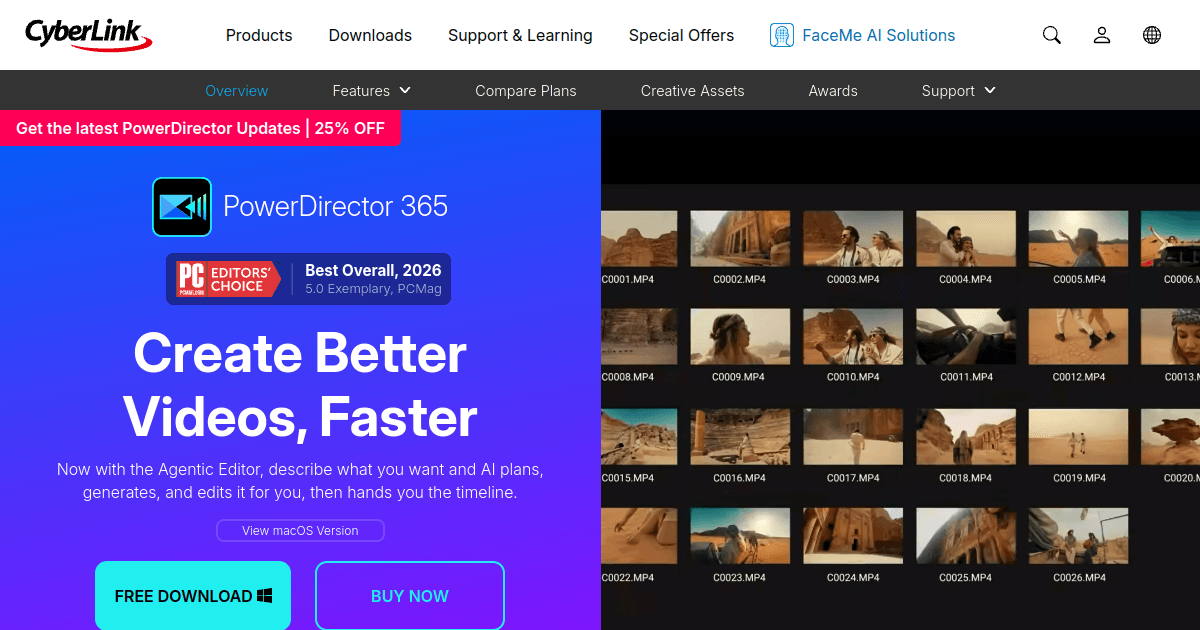
Task: Select the C0025.MP4 clip thumbnail
Action: pos(966,536)
